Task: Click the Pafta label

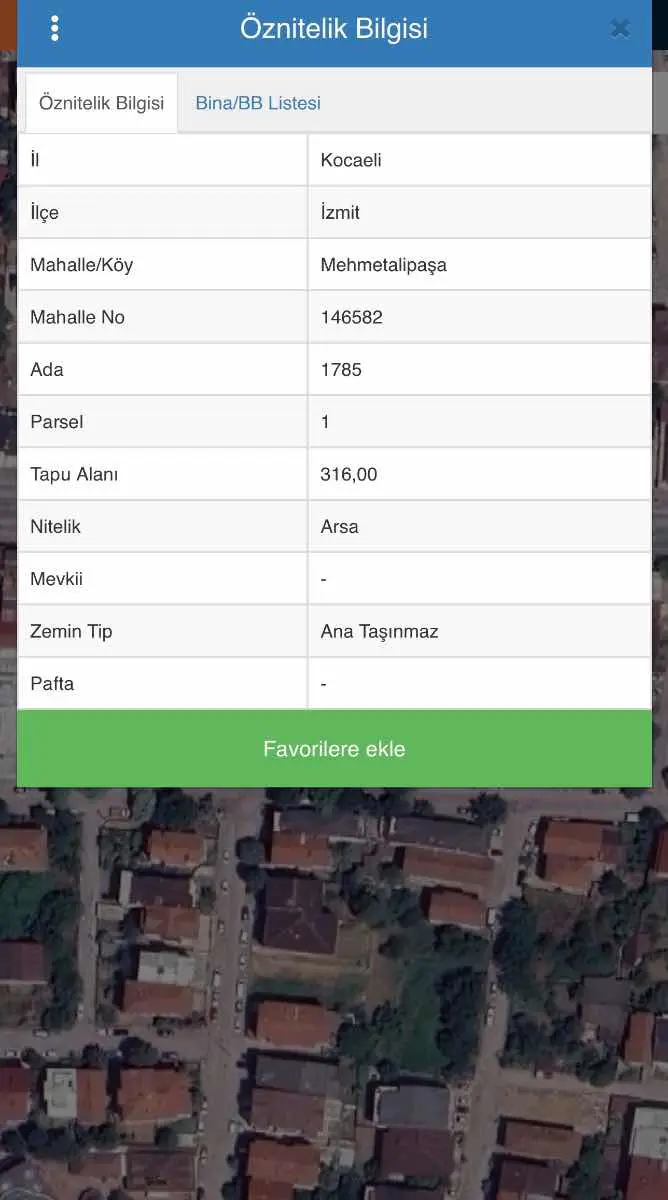Action: point(52,684)
